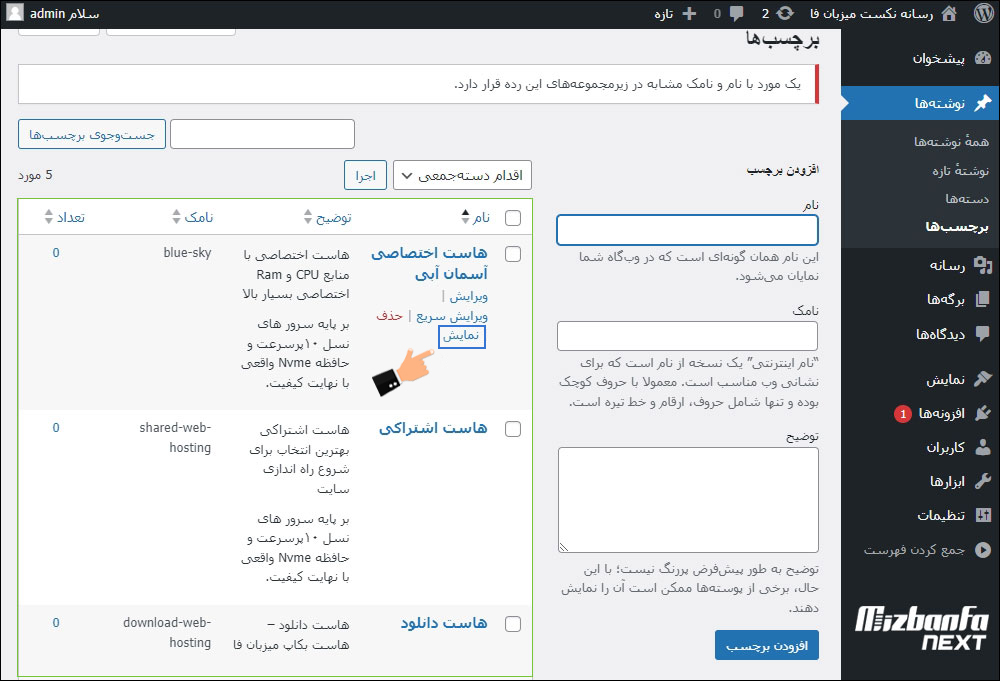Click the site name رسانه نکست میزبان فا
1000x681 pixels.
[871, 13]
